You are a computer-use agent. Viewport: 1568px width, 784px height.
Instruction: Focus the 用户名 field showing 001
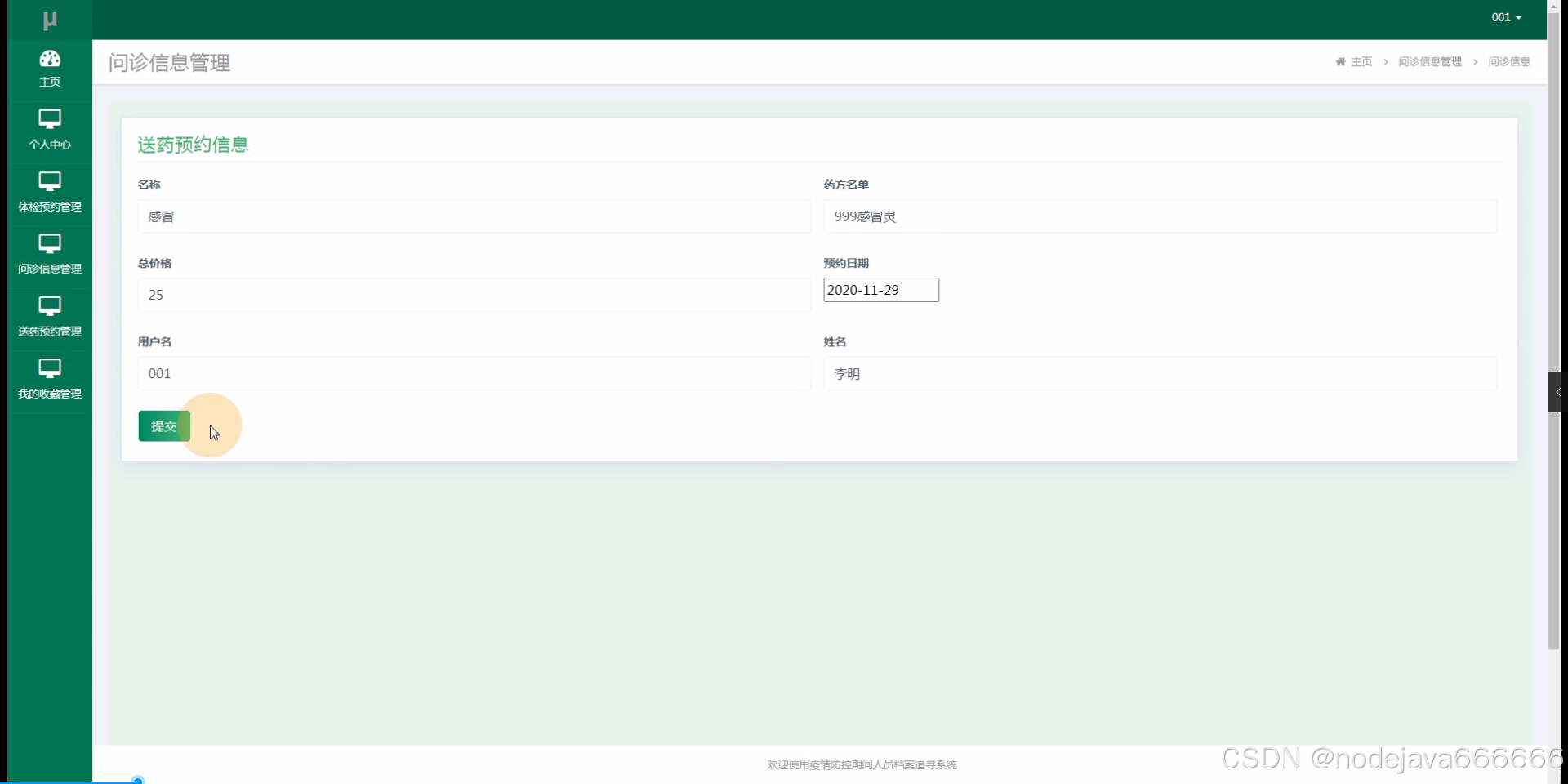tap(474, 373)
